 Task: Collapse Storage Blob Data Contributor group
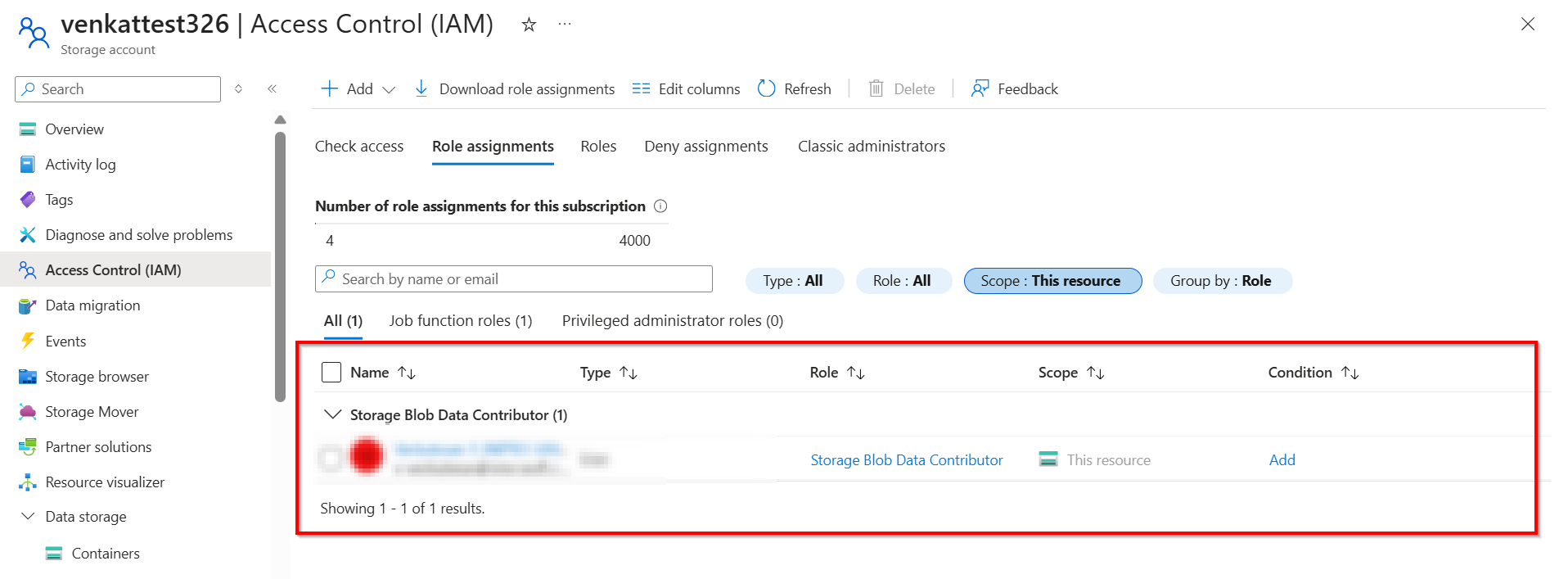point(332,414)
